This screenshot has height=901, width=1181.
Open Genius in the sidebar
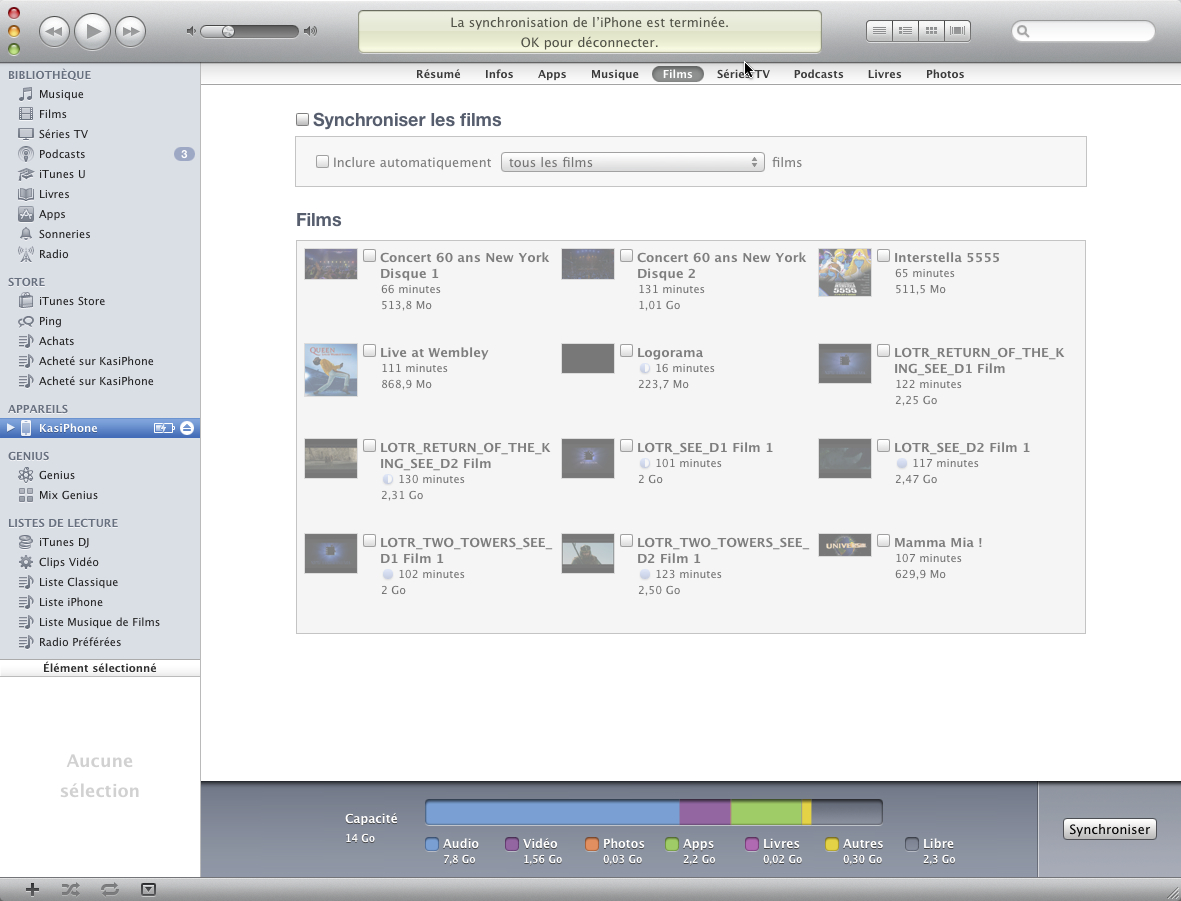56,475
